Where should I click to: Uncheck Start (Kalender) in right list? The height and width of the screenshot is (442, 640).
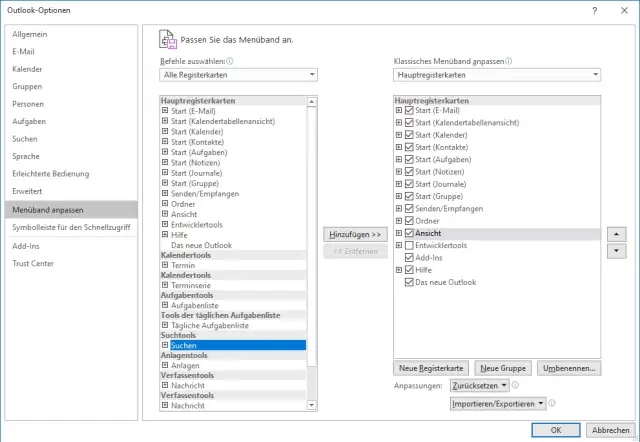click(409, 135)
